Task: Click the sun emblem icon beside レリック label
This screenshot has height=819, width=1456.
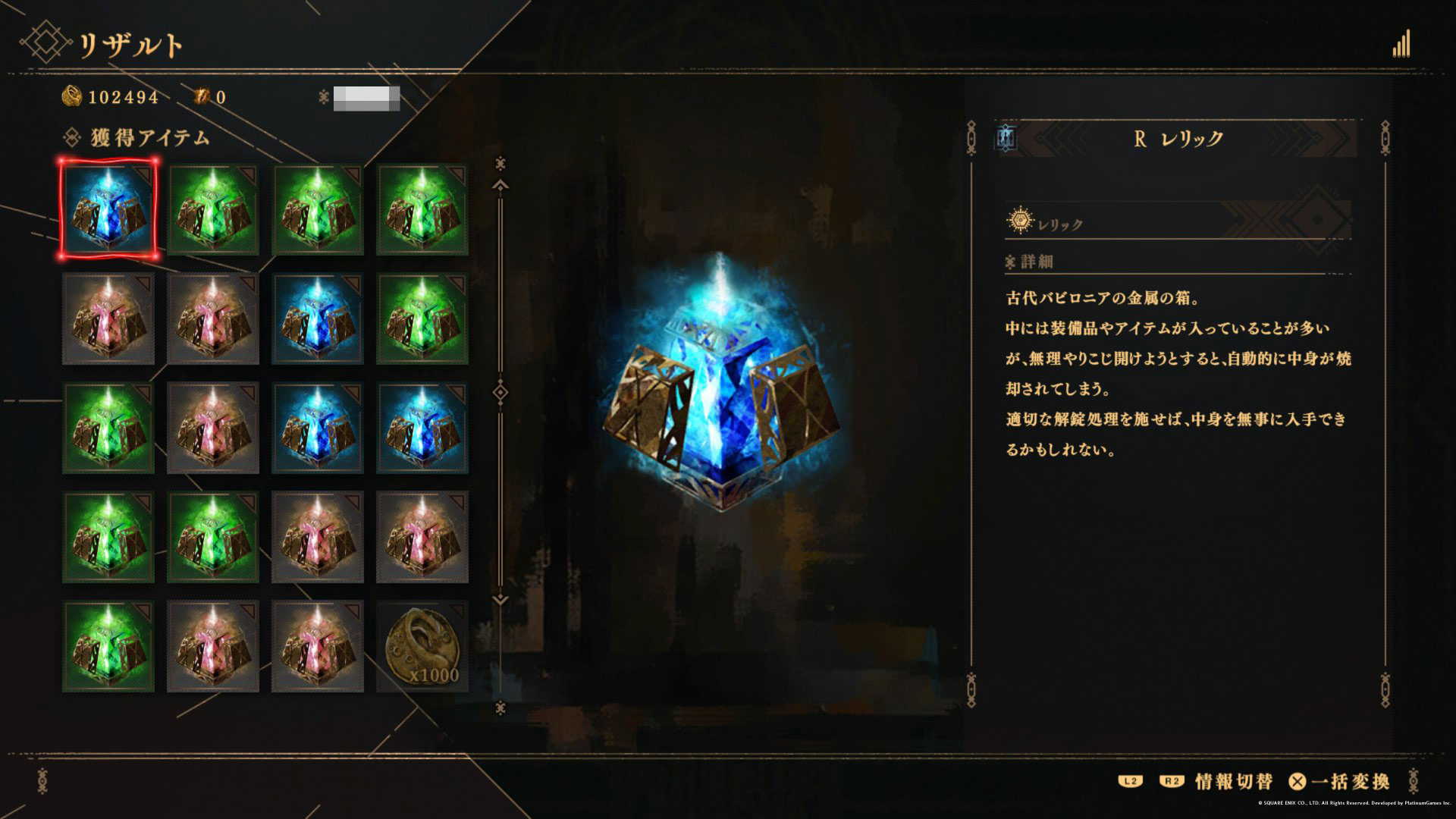Action: tap(1020, 221)
